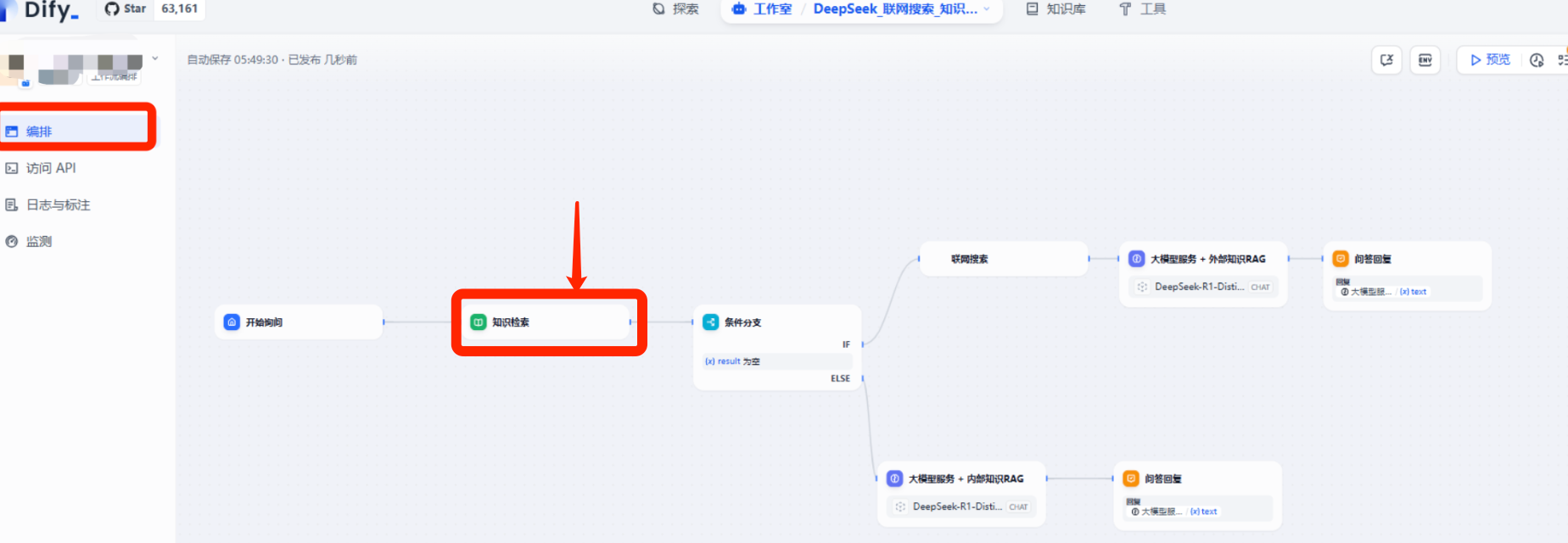
Task: Select 编排 (Orchestrate) in sidebar
Action: 76,131
